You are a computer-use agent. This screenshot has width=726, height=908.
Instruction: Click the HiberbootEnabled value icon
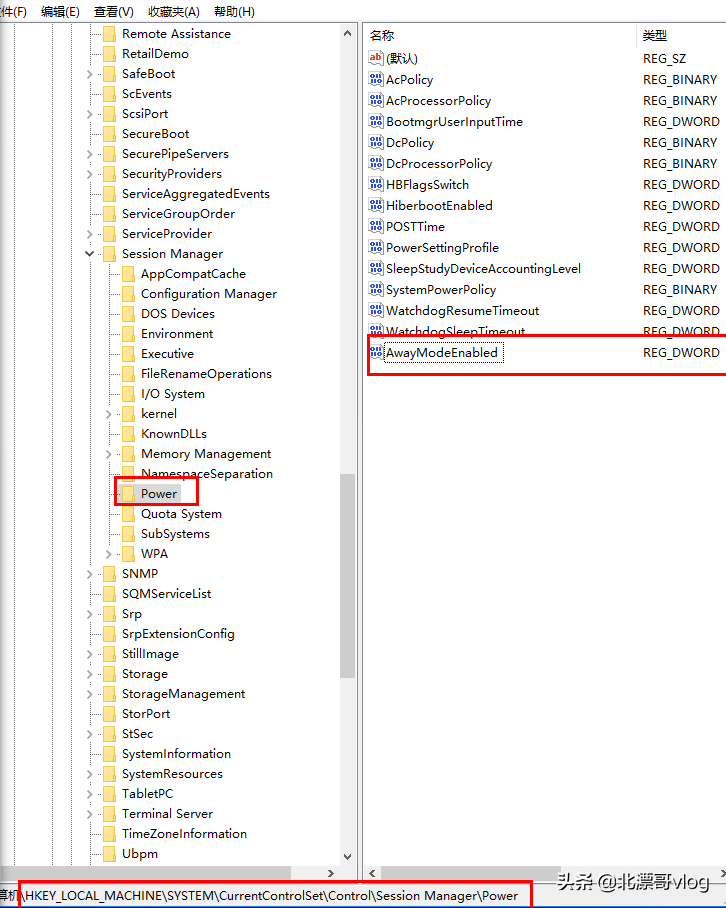(x=376, y=206)
